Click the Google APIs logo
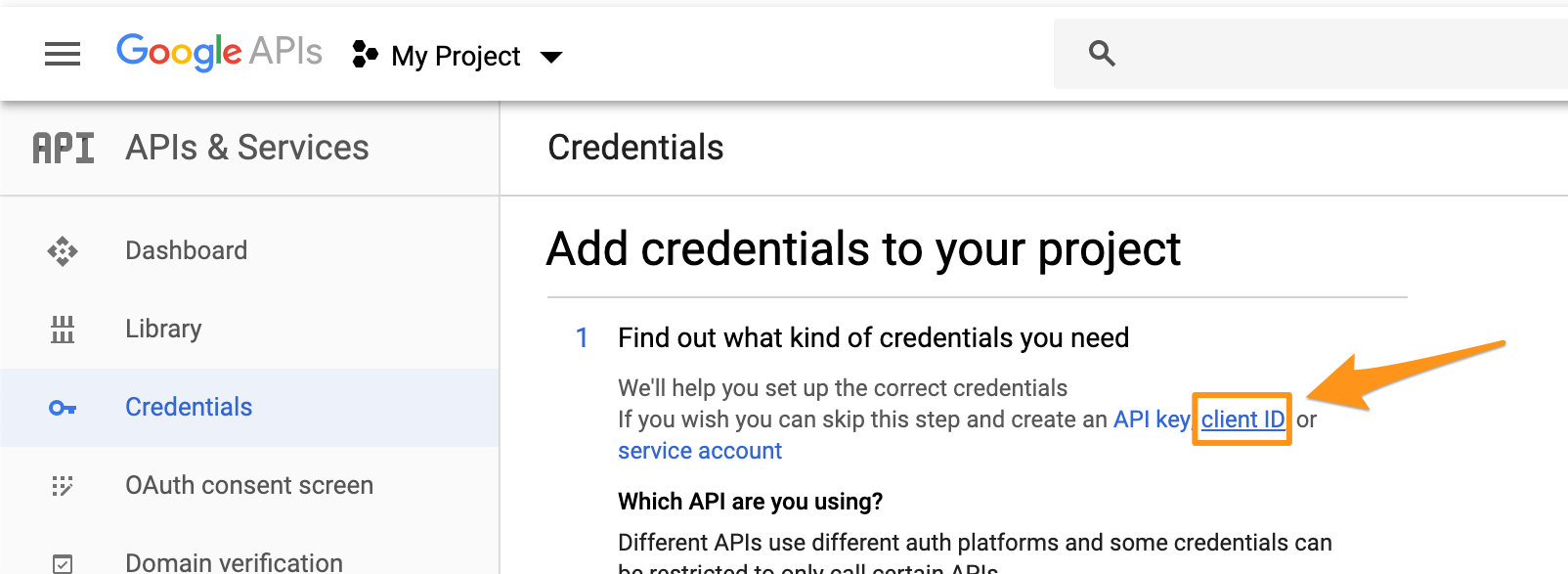Screen dimensions: 1568x574 click(219, 52)
